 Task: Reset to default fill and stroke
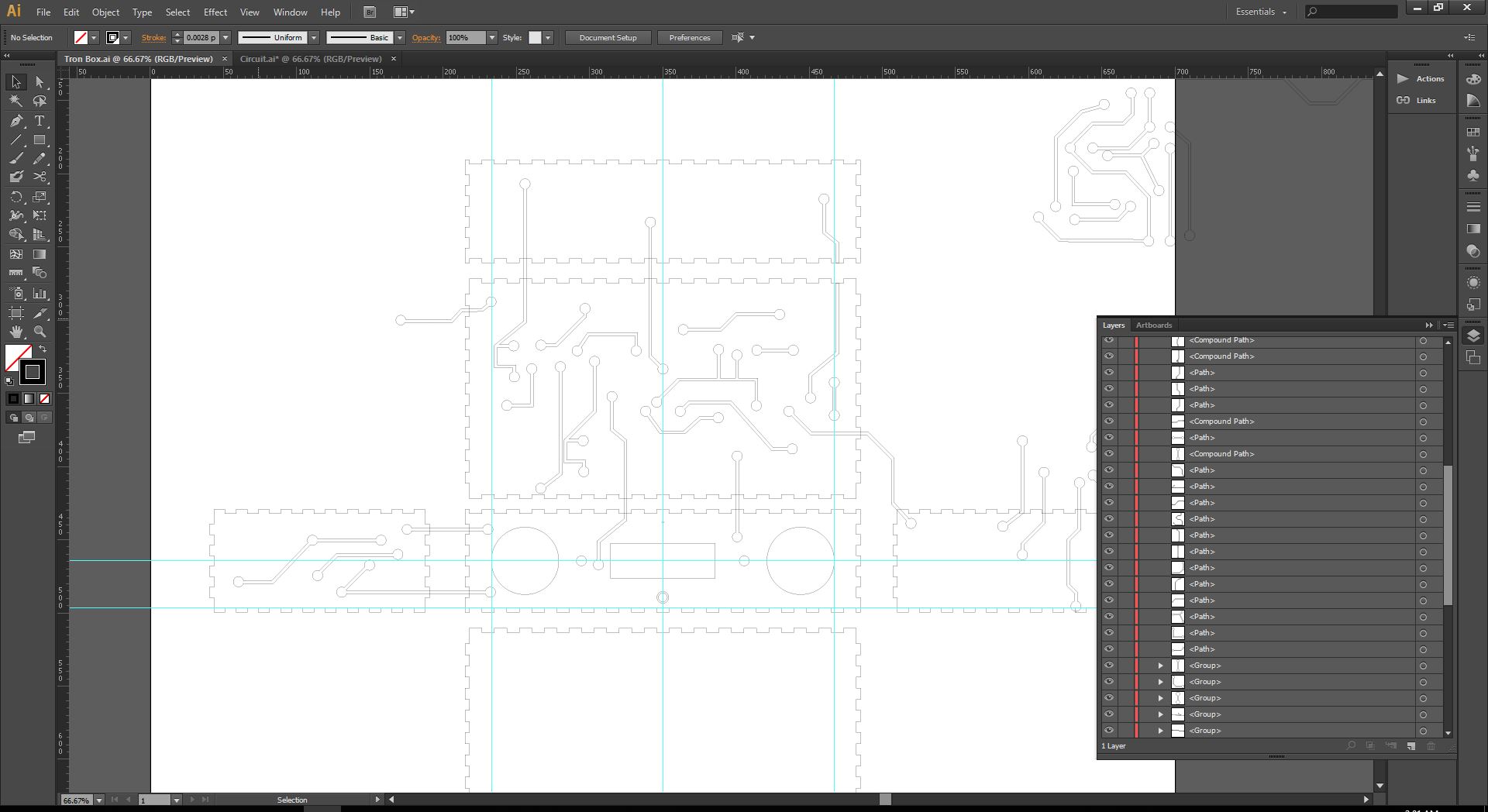9,380
